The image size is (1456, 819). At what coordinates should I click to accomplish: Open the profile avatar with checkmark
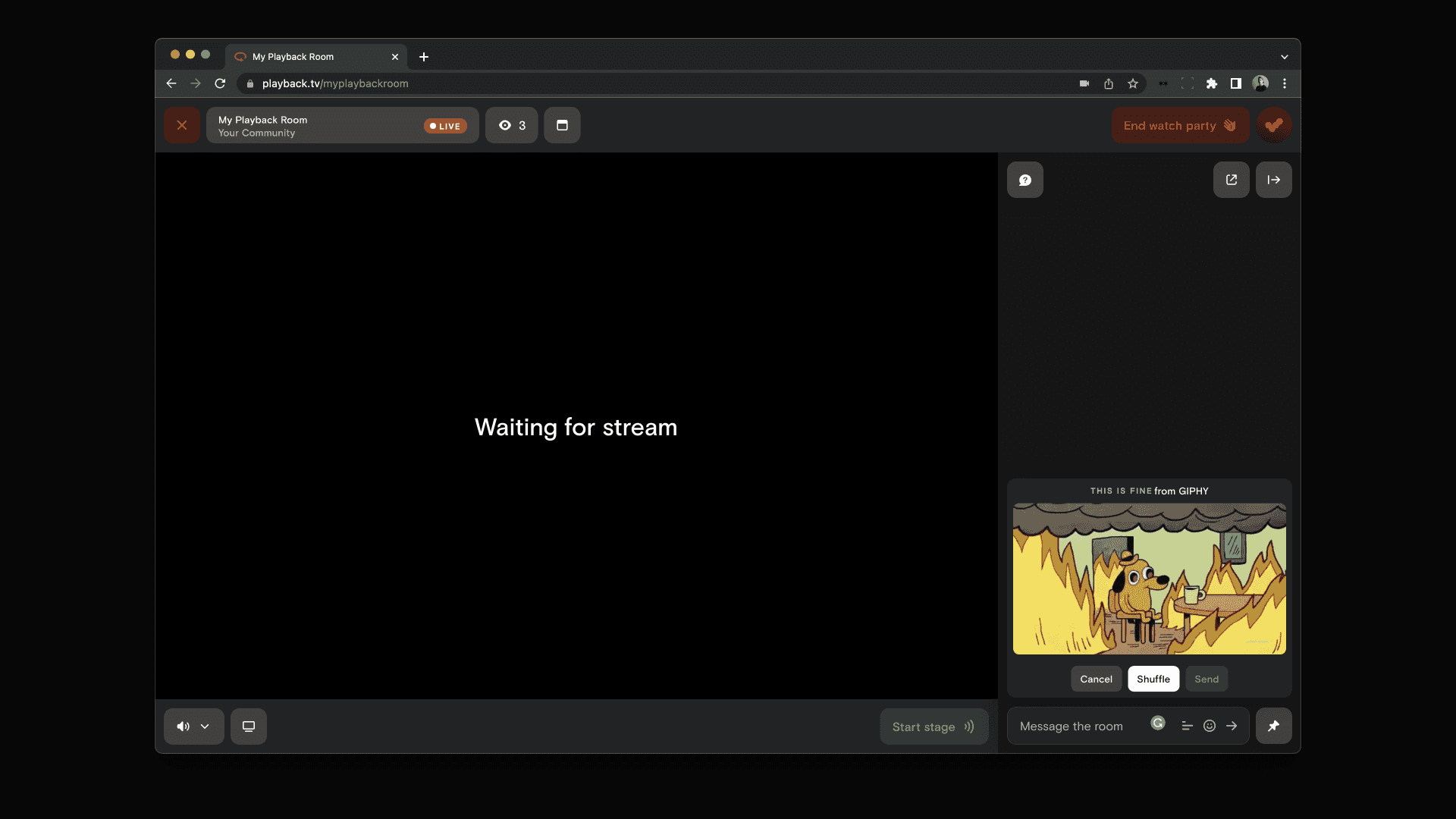[1274, 125]
